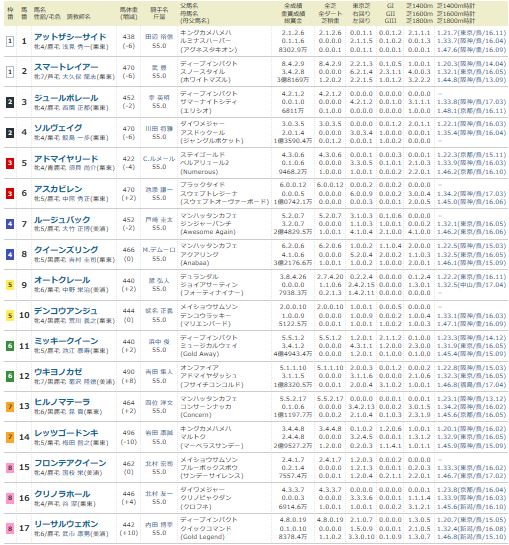The image size is (509, 545).
Task: Open クリノラホール horse page link
Action: coord(62,494)
